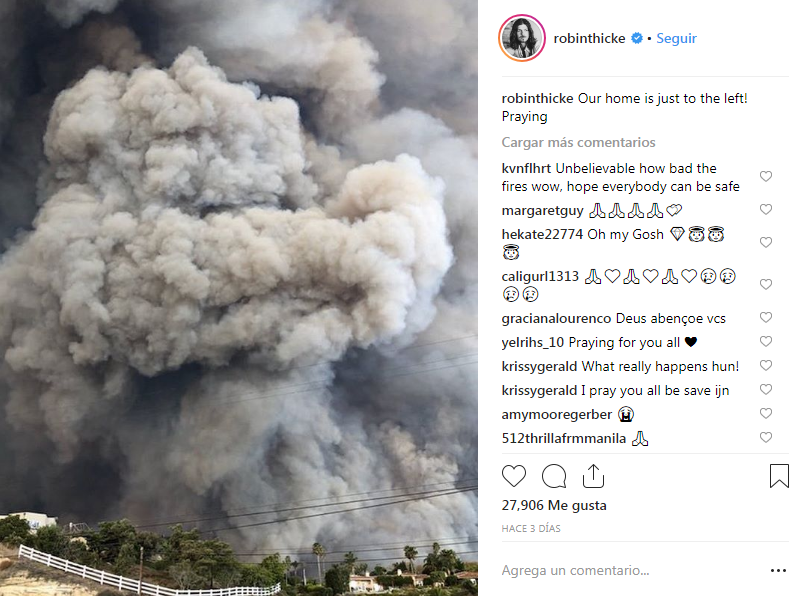Expand comments via Cargar más comentarios
Viewport: 794px width, 596px height.
pyautogui.click(x=578, y=142)
